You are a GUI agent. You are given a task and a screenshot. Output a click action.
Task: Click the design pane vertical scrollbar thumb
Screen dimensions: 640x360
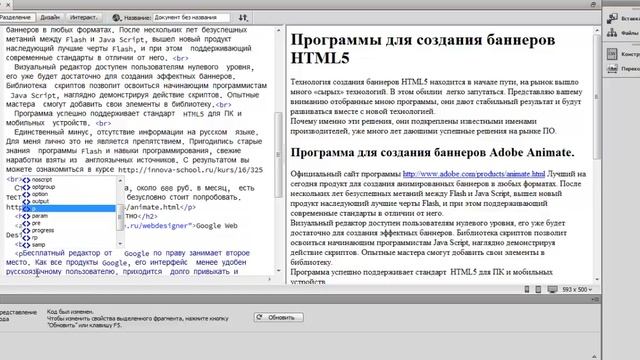(597, 97)
